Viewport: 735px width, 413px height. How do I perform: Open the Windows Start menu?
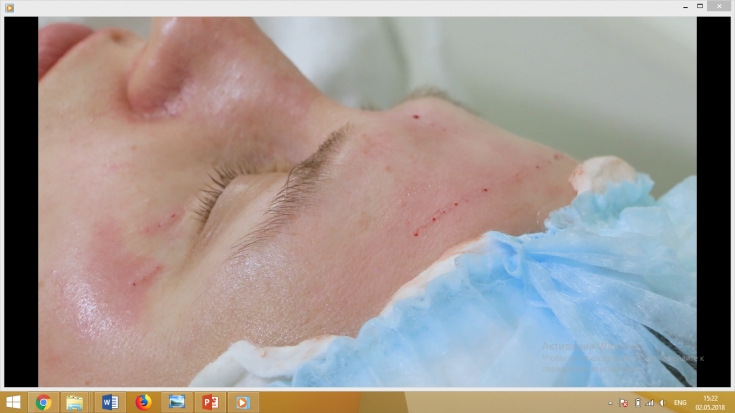coord(13,402)
